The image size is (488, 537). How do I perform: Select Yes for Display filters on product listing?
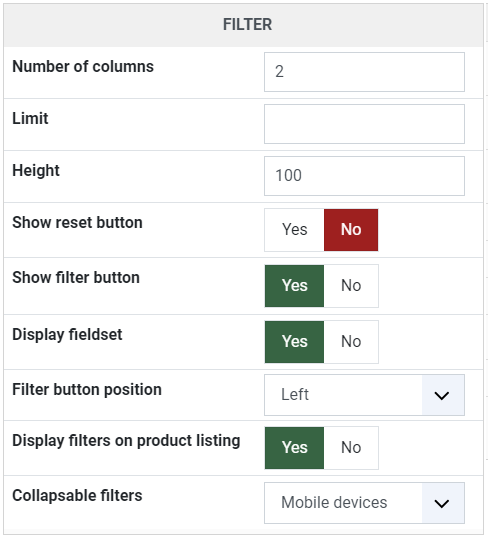point(294,448)
